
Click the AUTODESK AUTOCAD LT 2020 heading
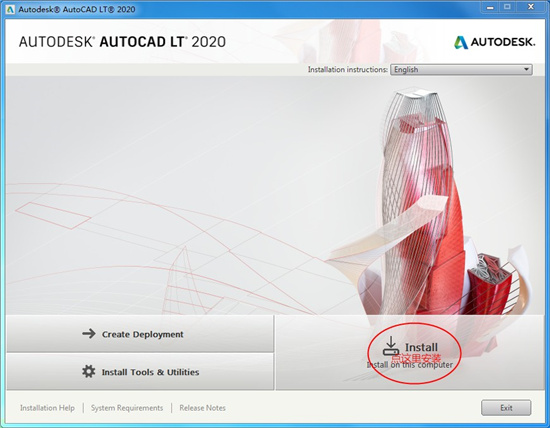pos(122,42)
